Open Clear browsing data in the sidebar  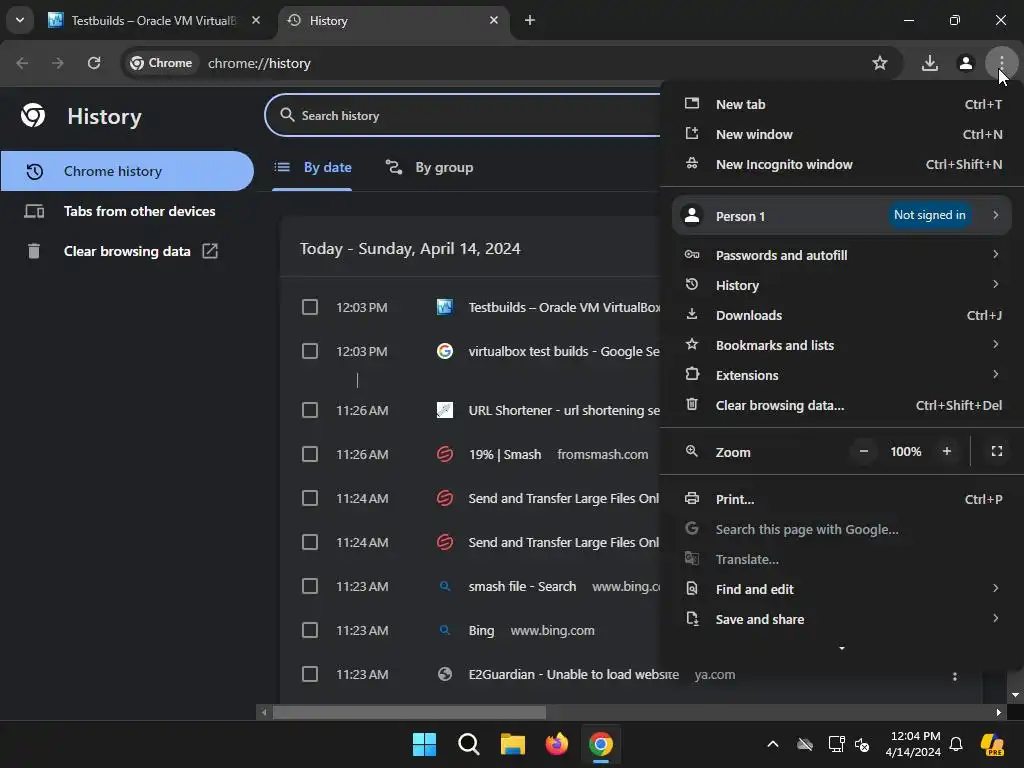pyautogui.click(x=127, y=251)
